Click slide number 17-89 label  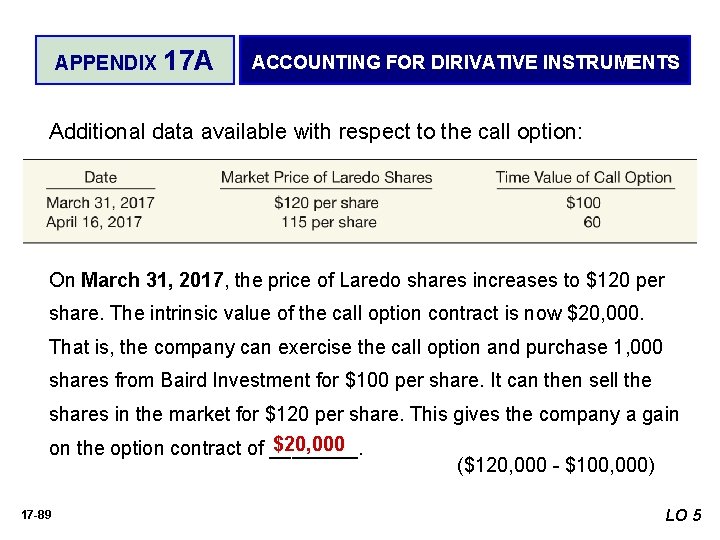(36, 515)
